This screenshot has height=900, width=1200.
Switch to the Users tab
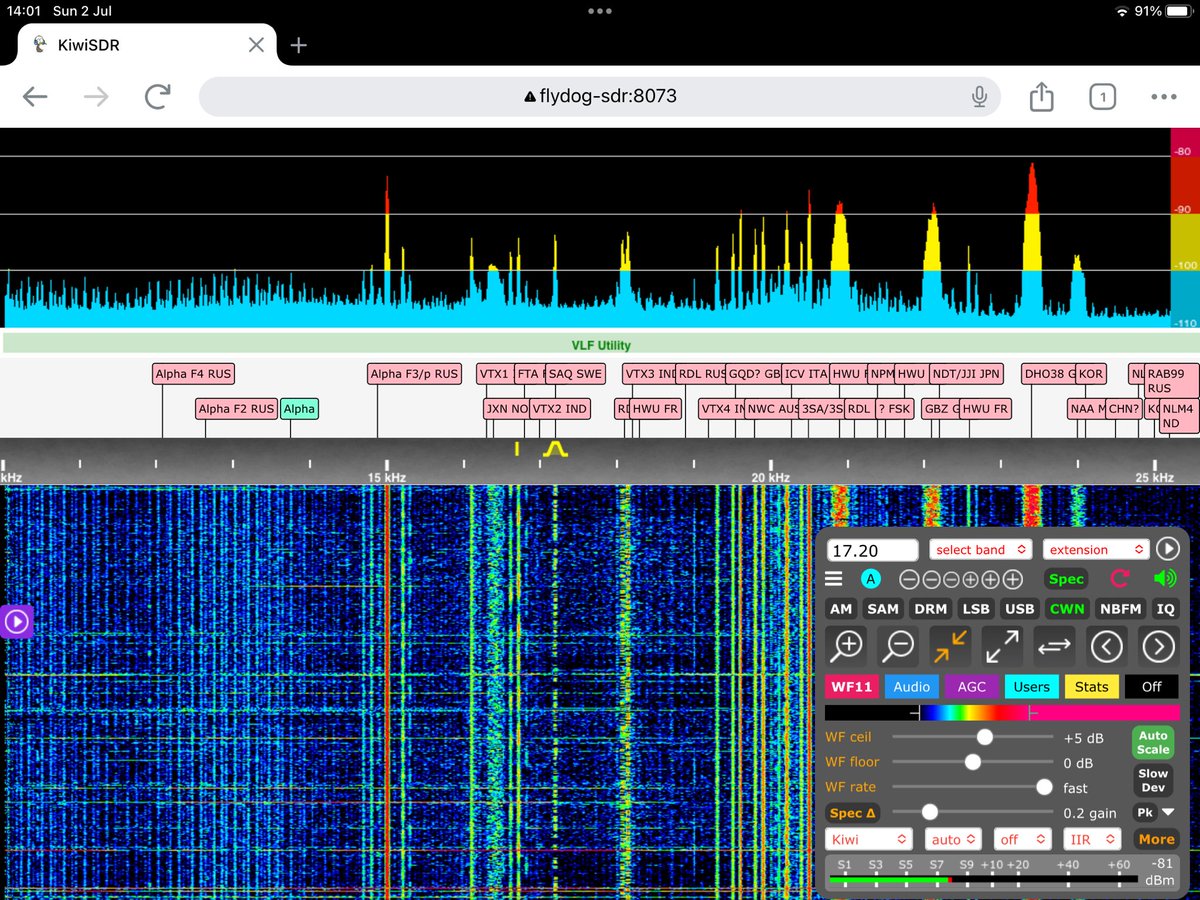(x=1031, y=686)
